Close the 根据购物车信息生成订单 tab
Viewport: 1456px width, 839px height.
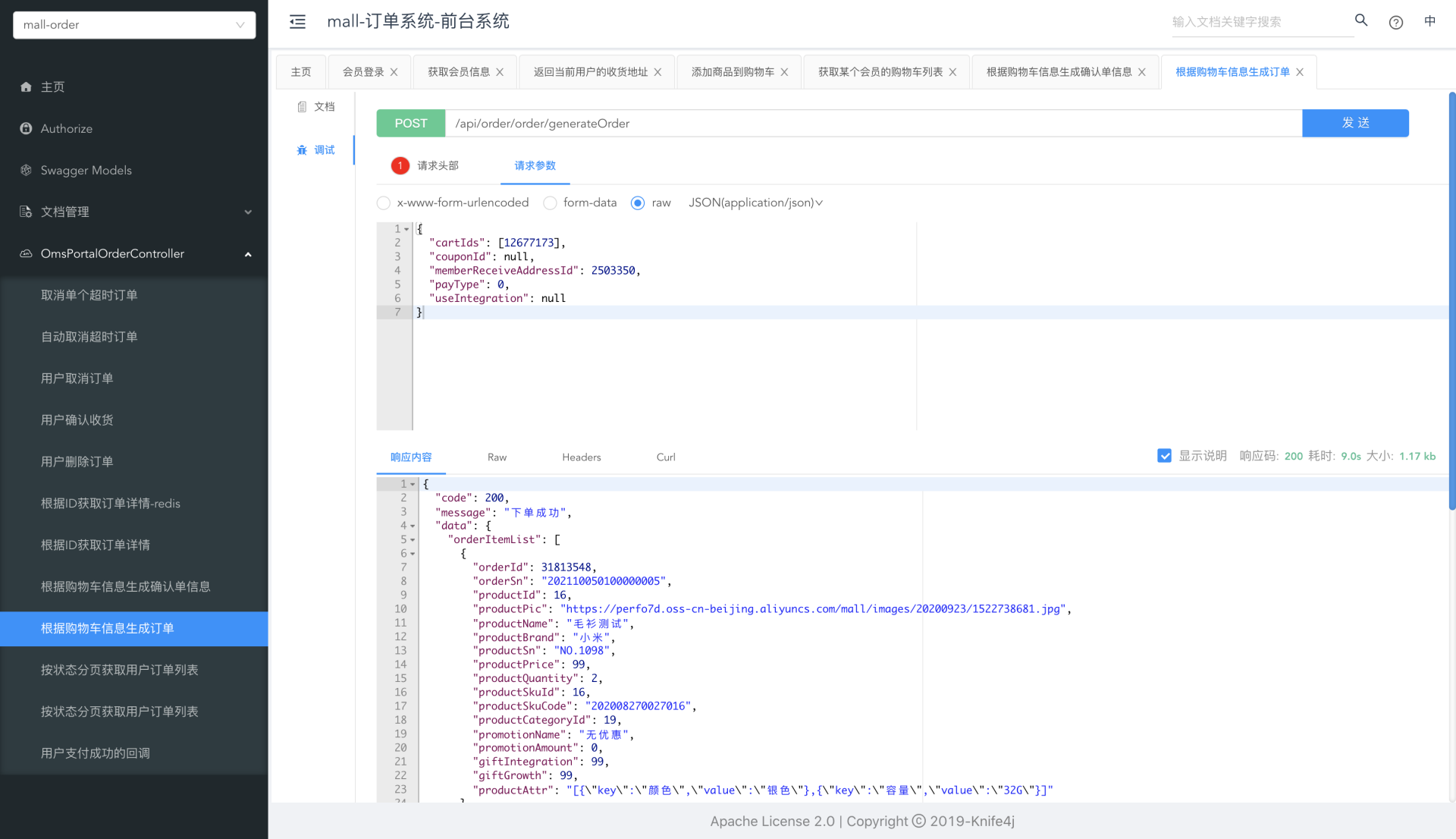[x=1300, y=72]
